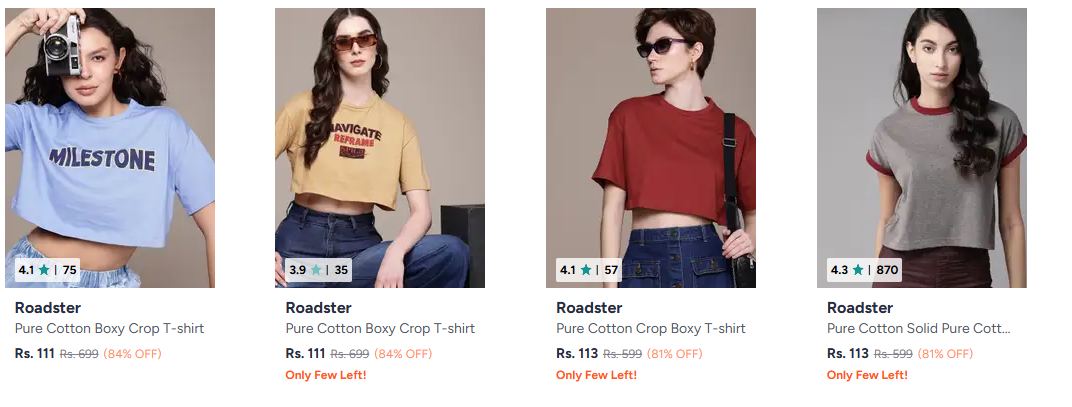Open the yellow Navigate Reframe T-shirt image
1072x407 pixels.
tap(380, 148)
